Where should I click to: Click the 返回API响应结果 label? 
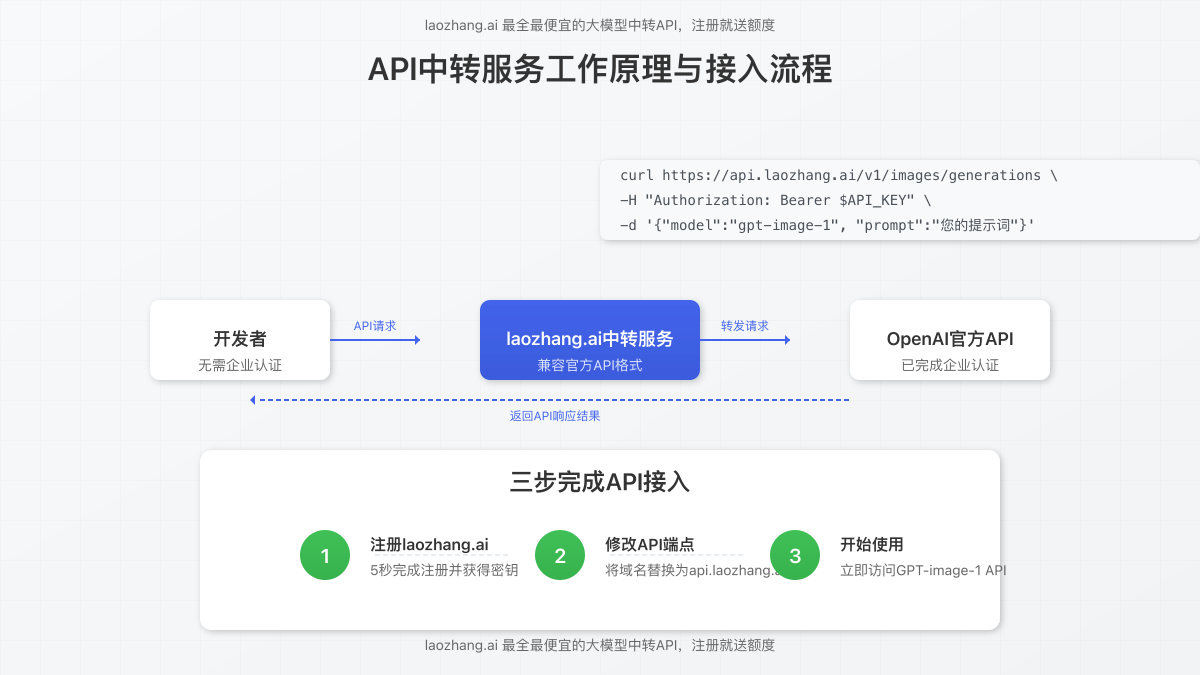555,416
